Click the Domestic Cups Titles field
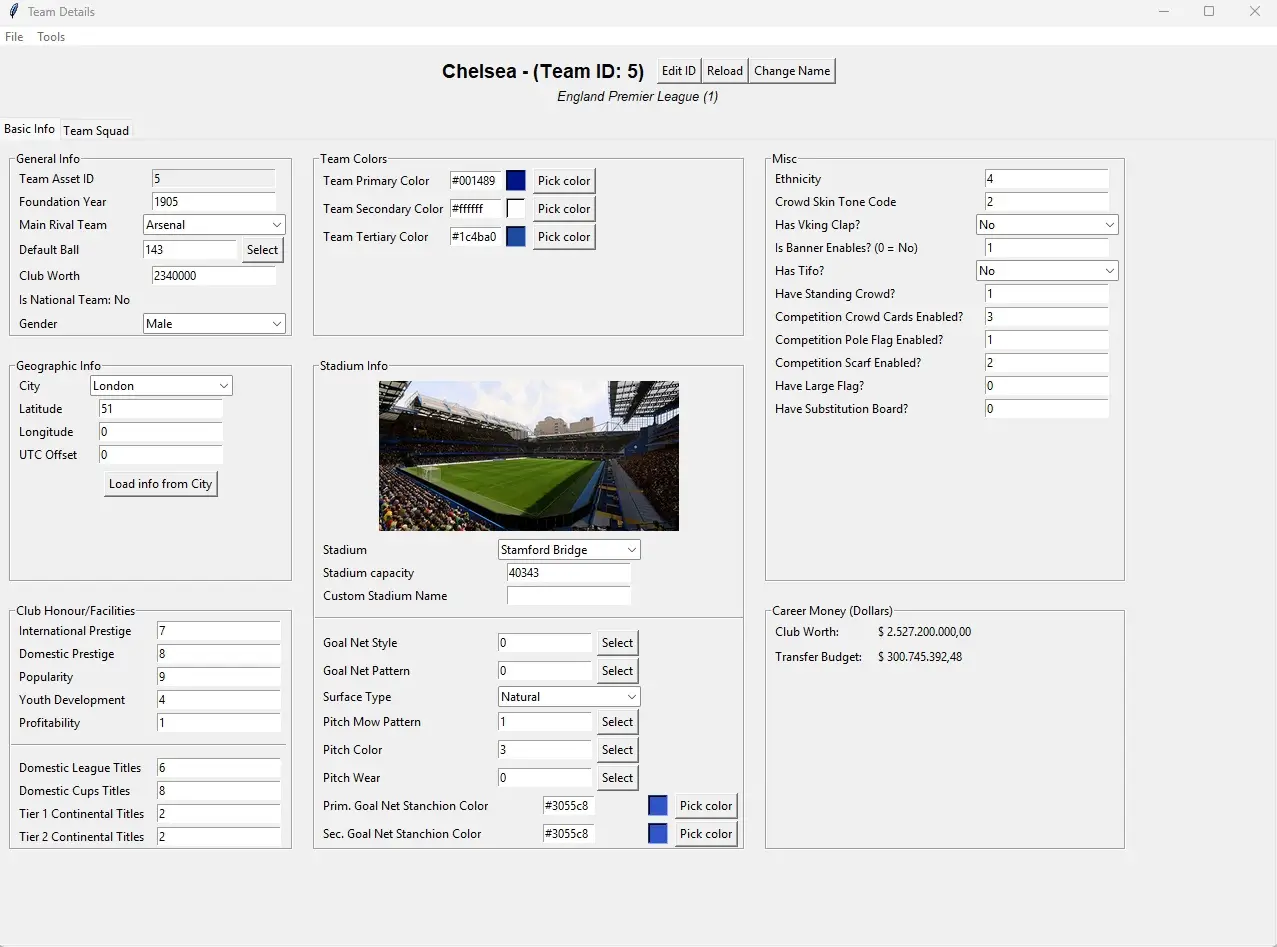The width and height of the screenshot is (1277, 947). click(x=219, y=791)
